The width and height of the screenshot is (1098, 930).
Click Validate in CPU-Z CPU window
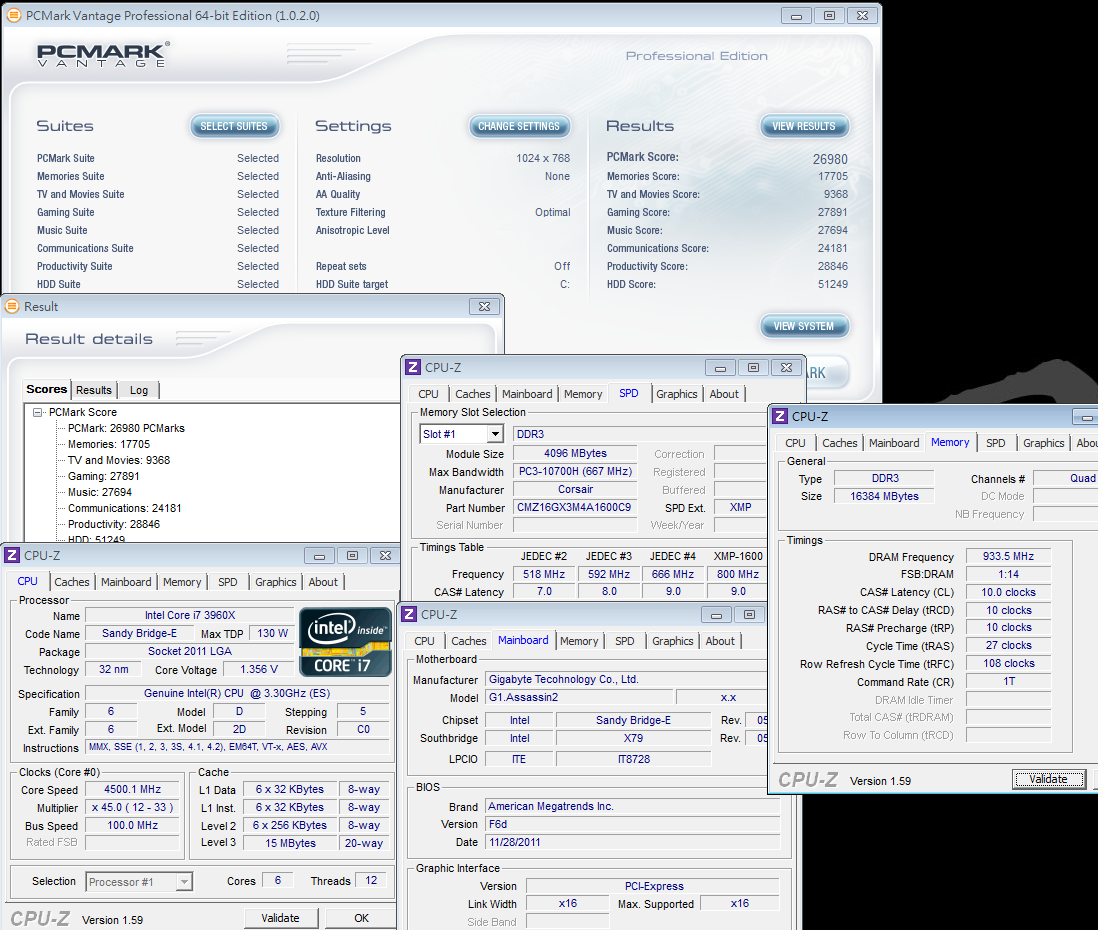(280, 918)
